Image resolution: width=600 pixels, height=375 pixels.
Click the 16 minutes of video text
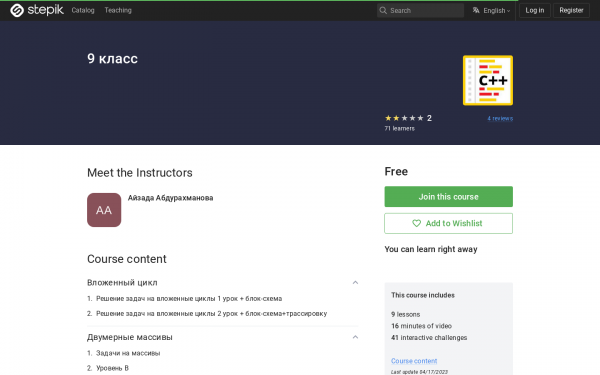421,326
